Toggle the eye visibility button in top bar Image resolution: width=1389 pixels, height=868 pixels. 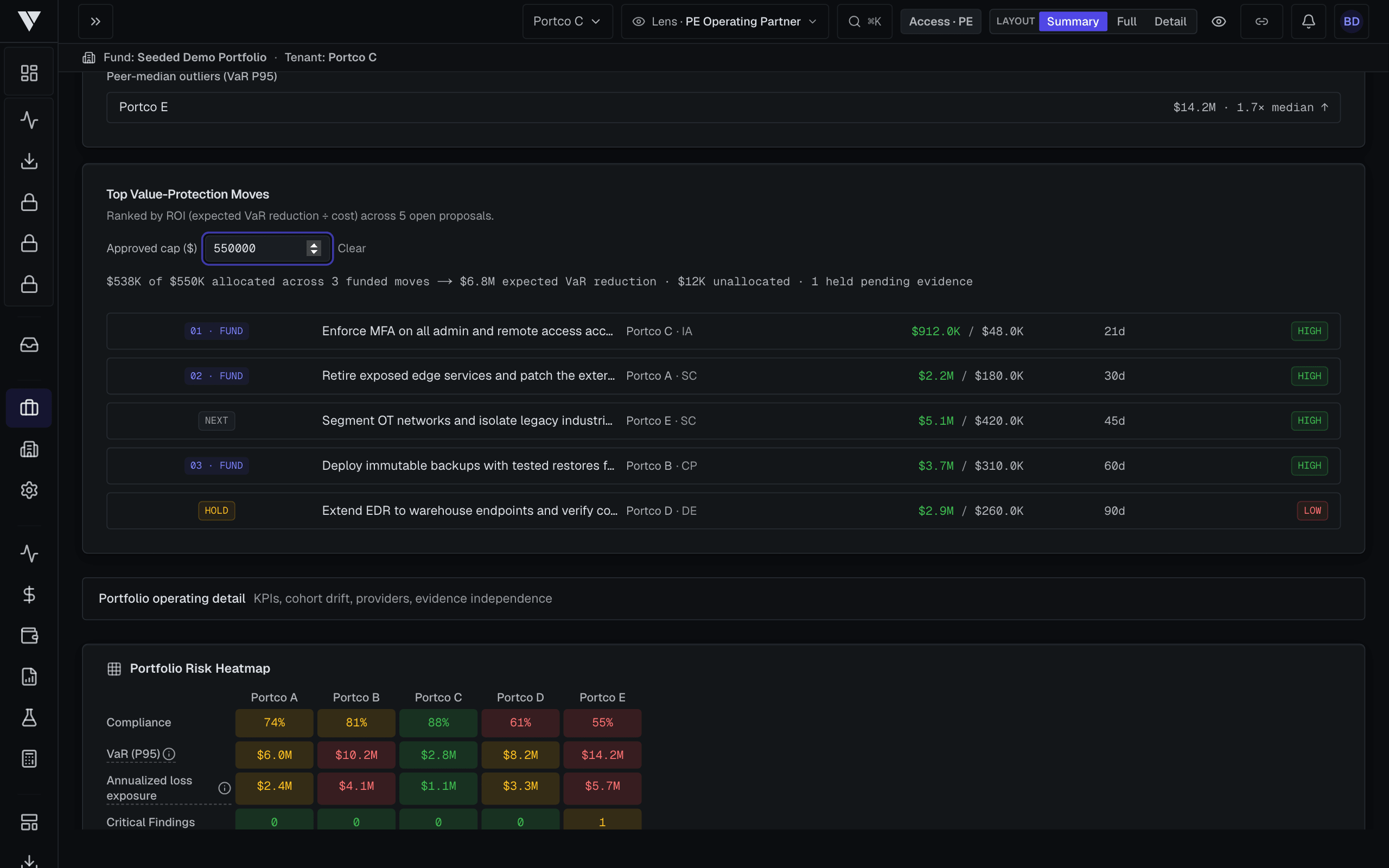point(1219,21)
